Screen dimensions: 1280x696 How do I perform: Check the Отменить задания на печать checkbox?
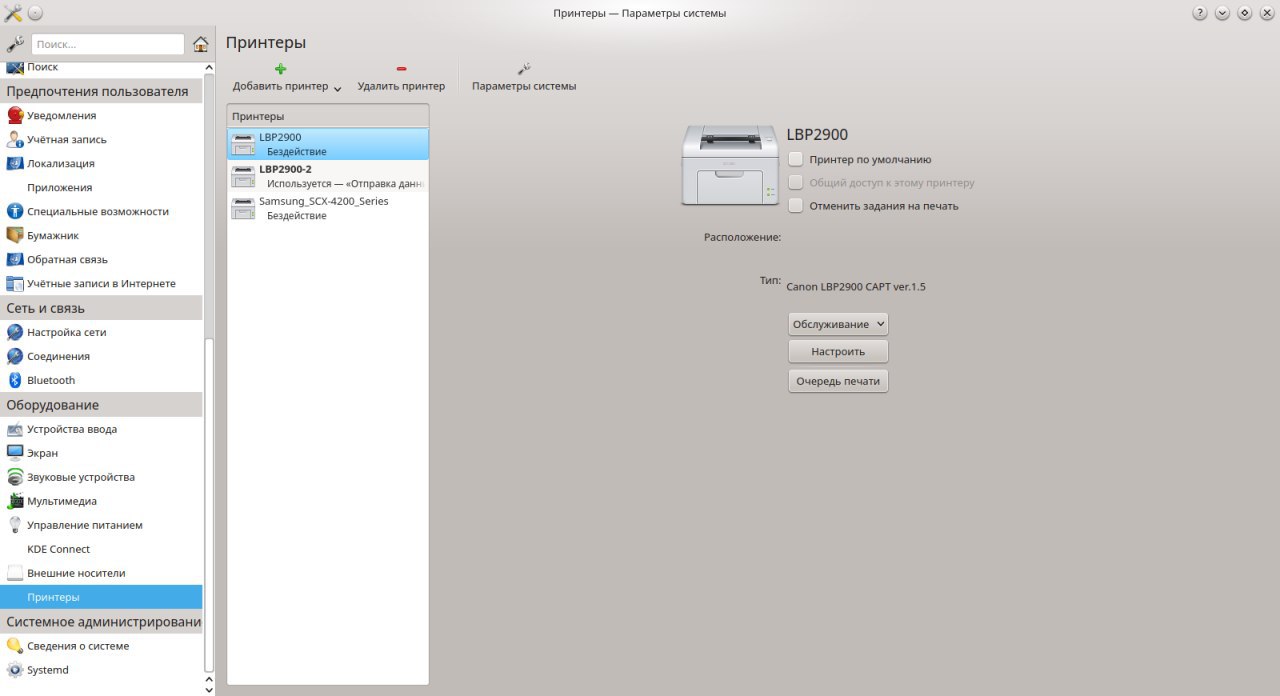tap(795, 205)
